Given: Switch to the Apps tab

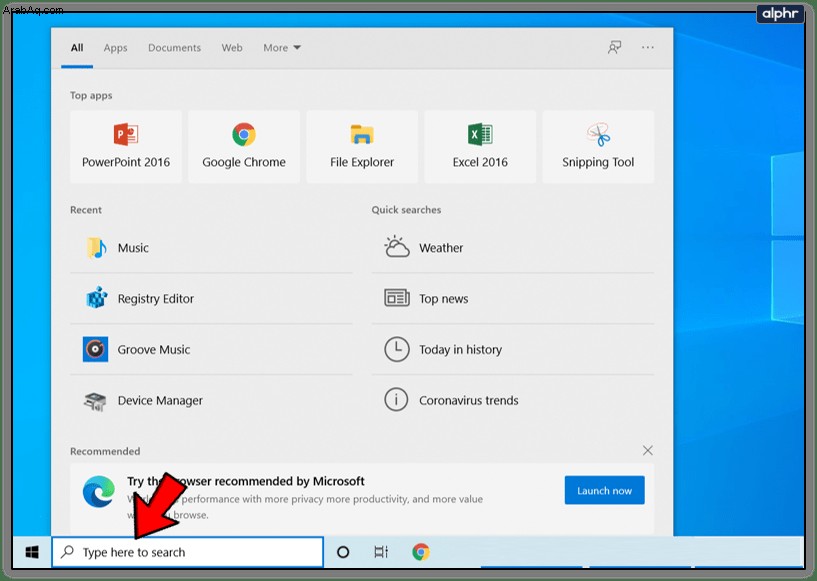Looking at the screenshot, I should (x=115, y=47).
